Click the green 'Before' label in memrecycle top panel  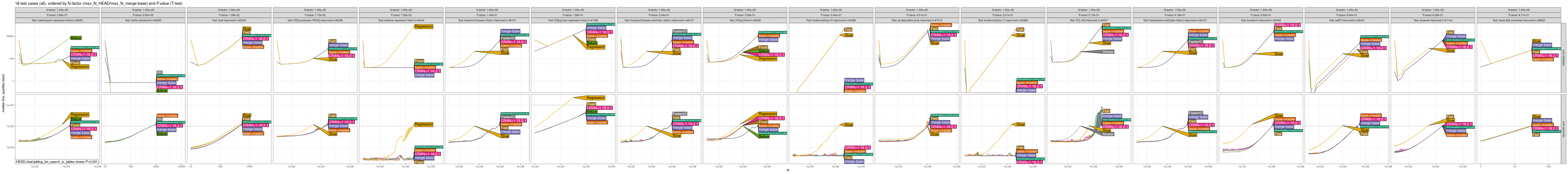point(76,38)
